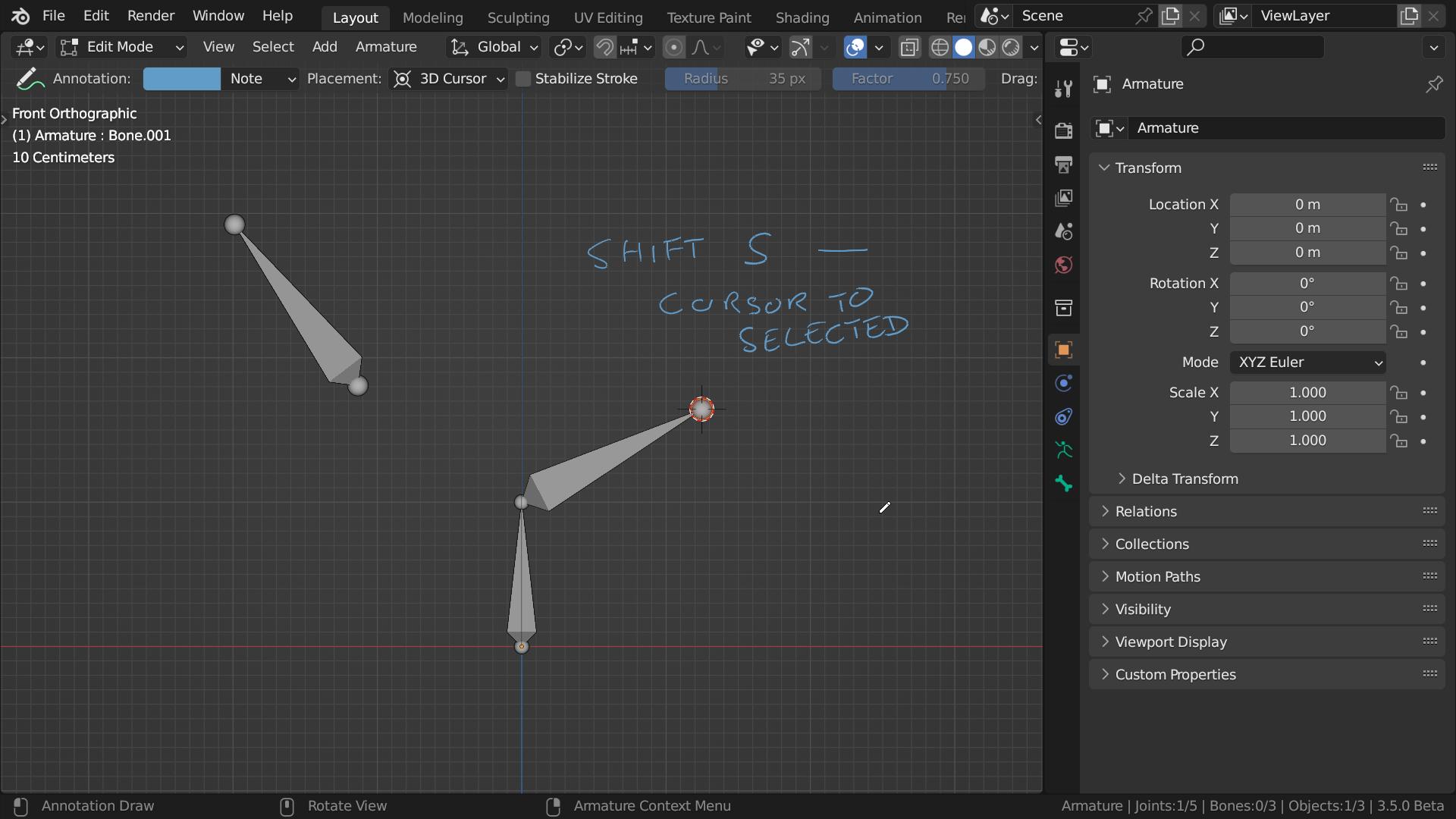Image resolution: width=1456 pixels, height=819 pixels.
Task: Switch viewport to Wireframe shading
Action: (940, 47)
